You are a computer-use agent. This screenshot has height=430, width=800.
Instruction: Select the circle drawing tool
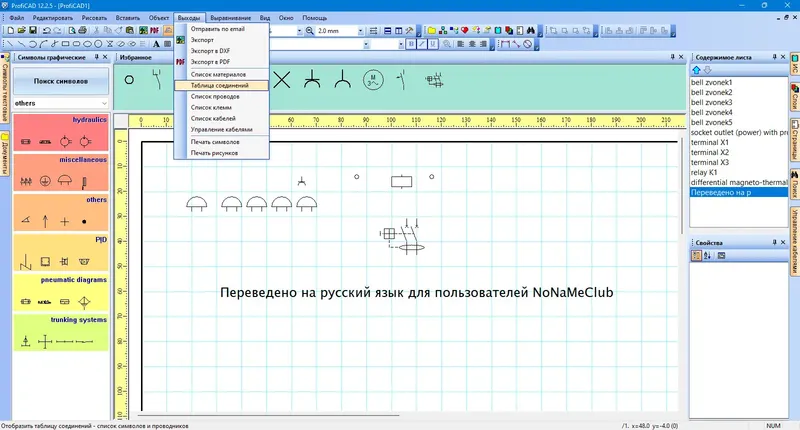98,44
